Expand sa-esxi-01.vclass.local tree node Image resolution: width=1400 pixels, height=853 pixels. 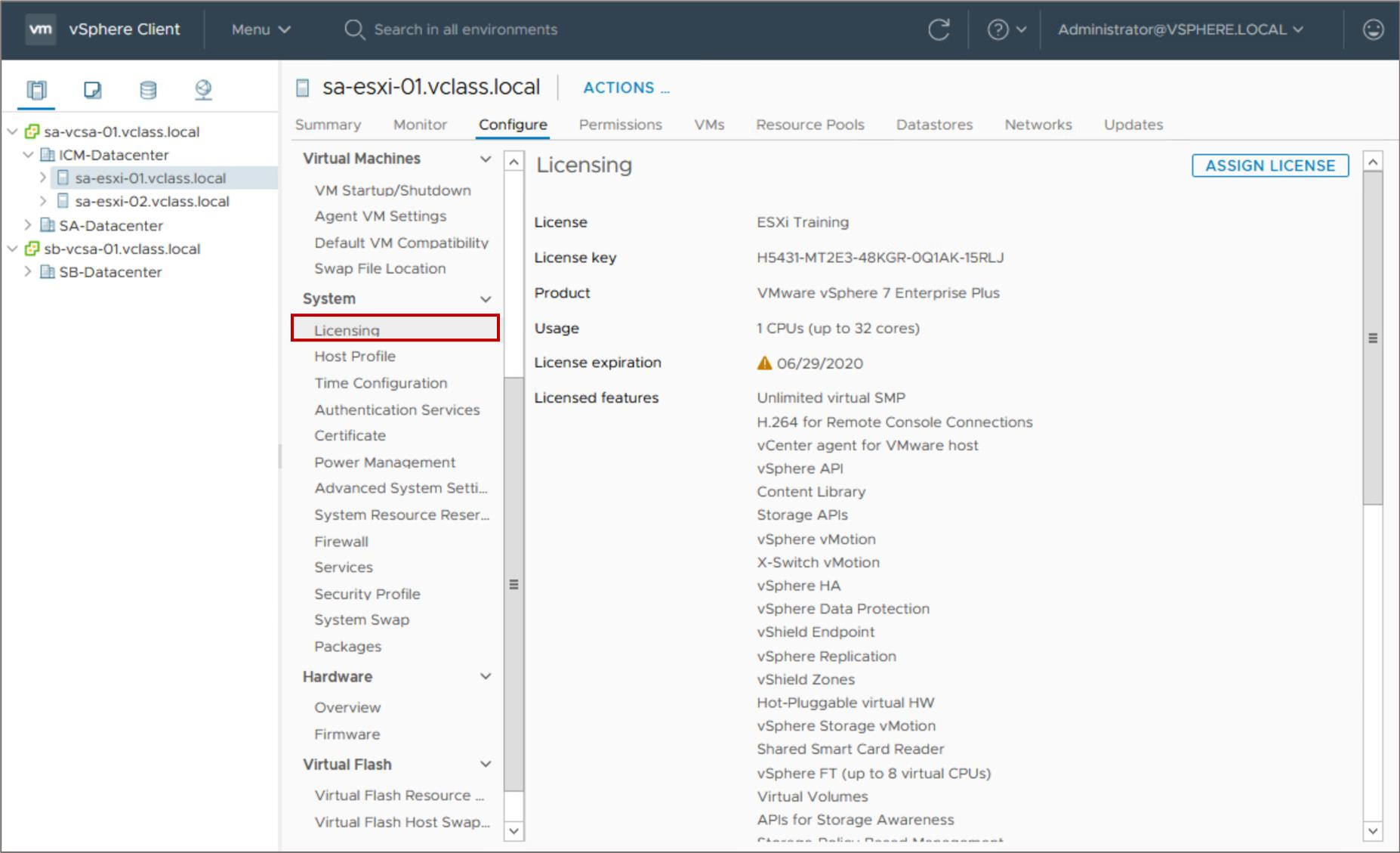[x=43, y=178]
